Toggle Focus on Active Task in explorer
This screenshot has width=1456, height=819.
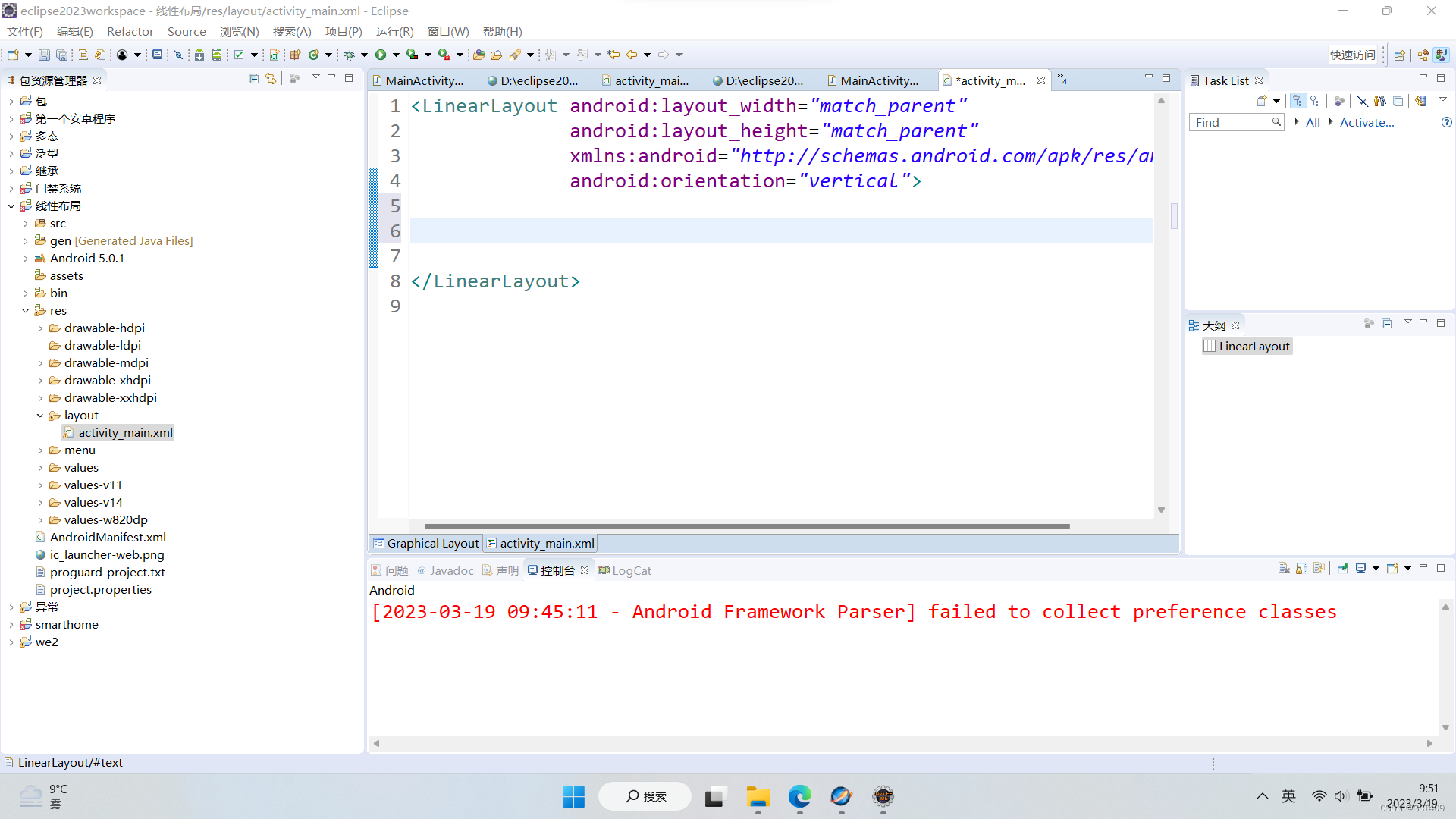point(295,79)
